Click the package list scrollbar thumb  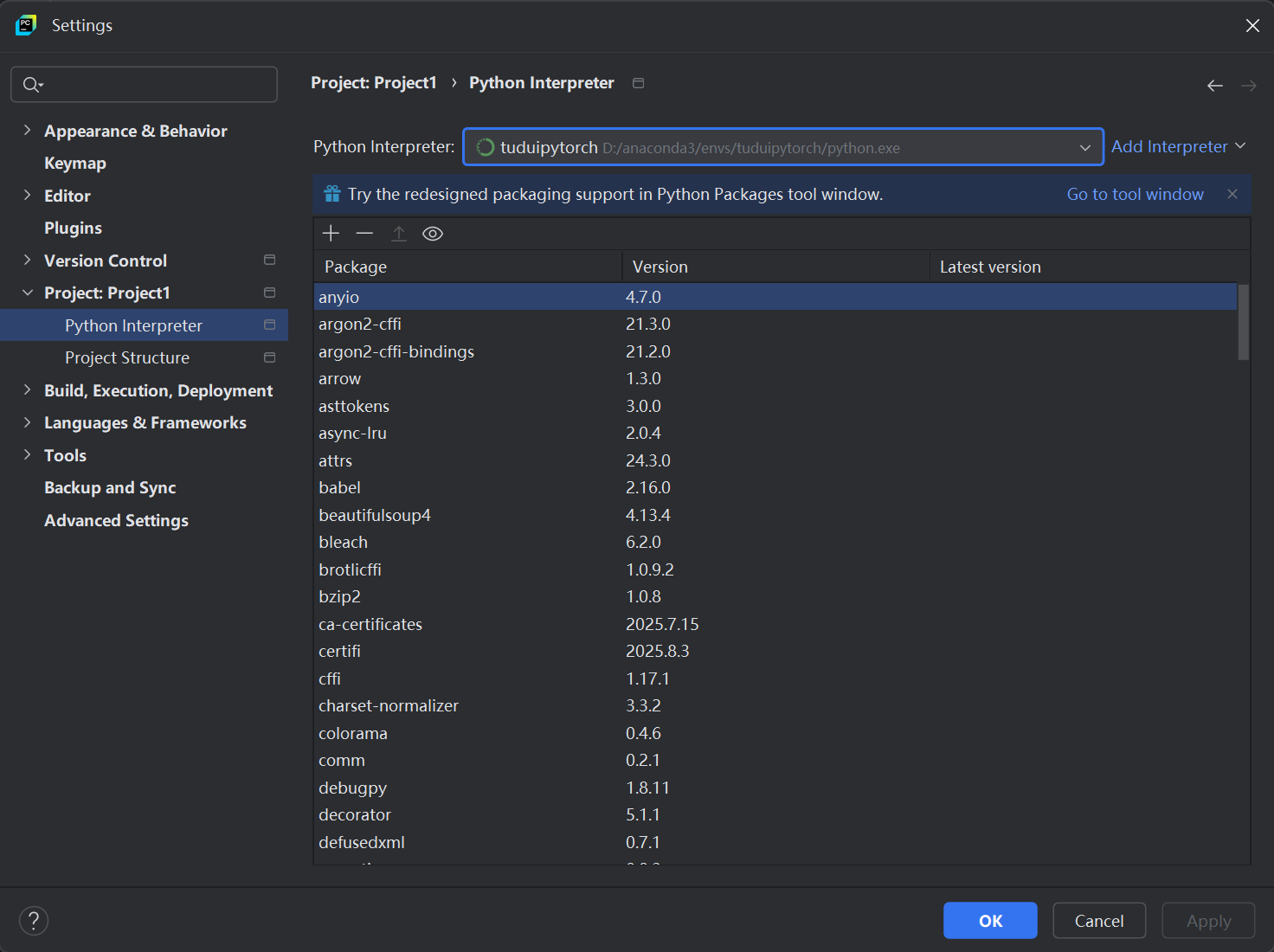coord(1244,322)
